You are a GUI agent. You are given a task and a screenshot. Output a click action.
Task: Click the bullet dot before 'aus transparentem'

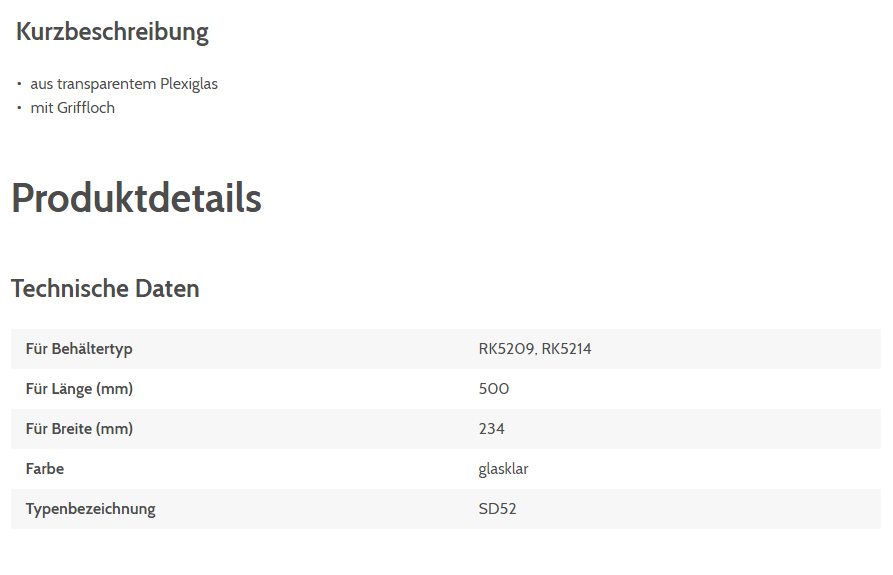(19, 84)
